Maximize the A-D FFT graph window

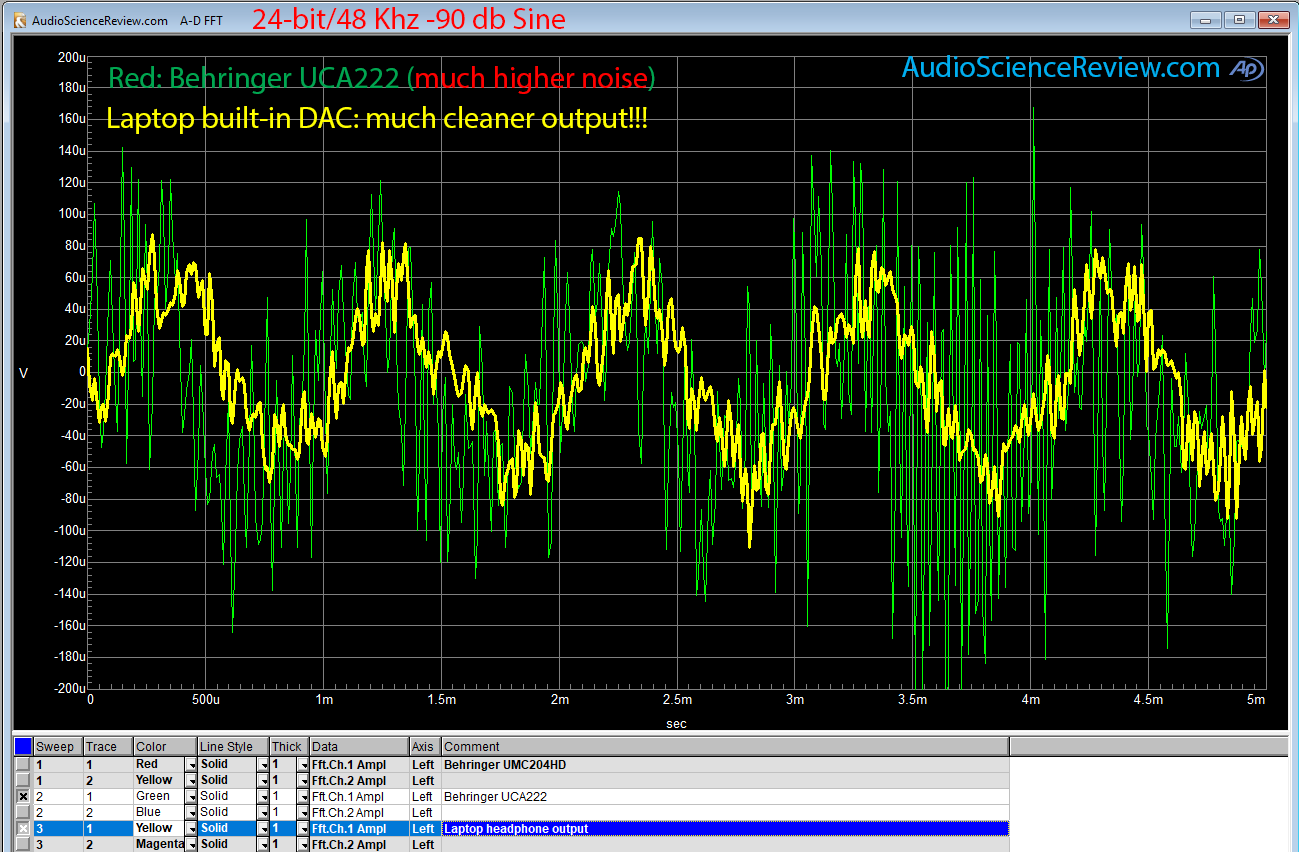point(1239,19)
